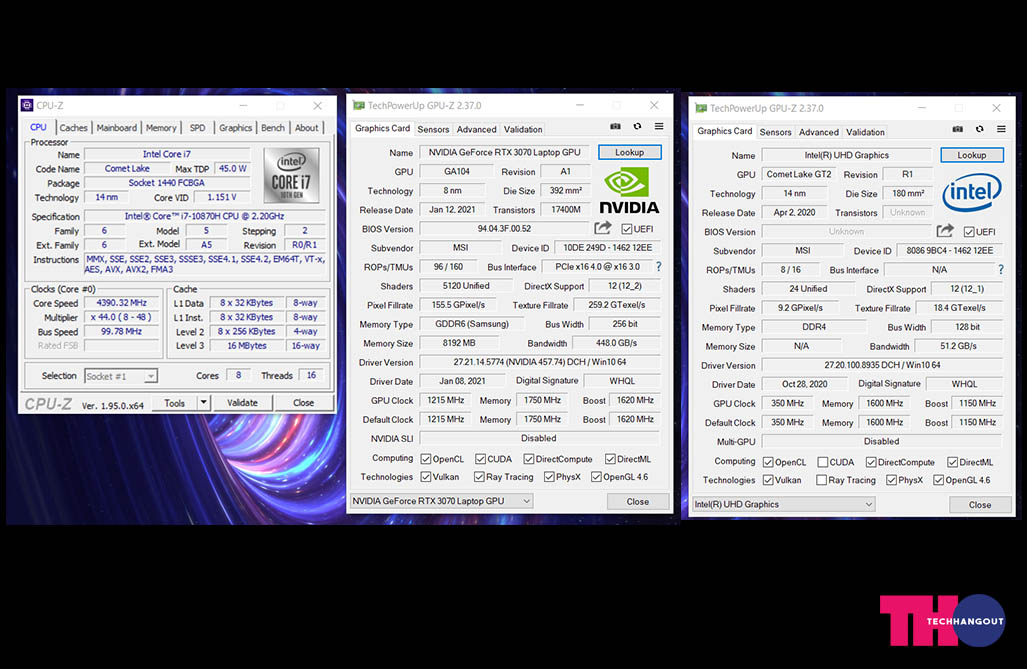Image resolution: width=1027 pixels, height=669 pixels.
Task: Click the BIOS share icon in Intel GPU-Z window
Action: (x=945, y=231)
